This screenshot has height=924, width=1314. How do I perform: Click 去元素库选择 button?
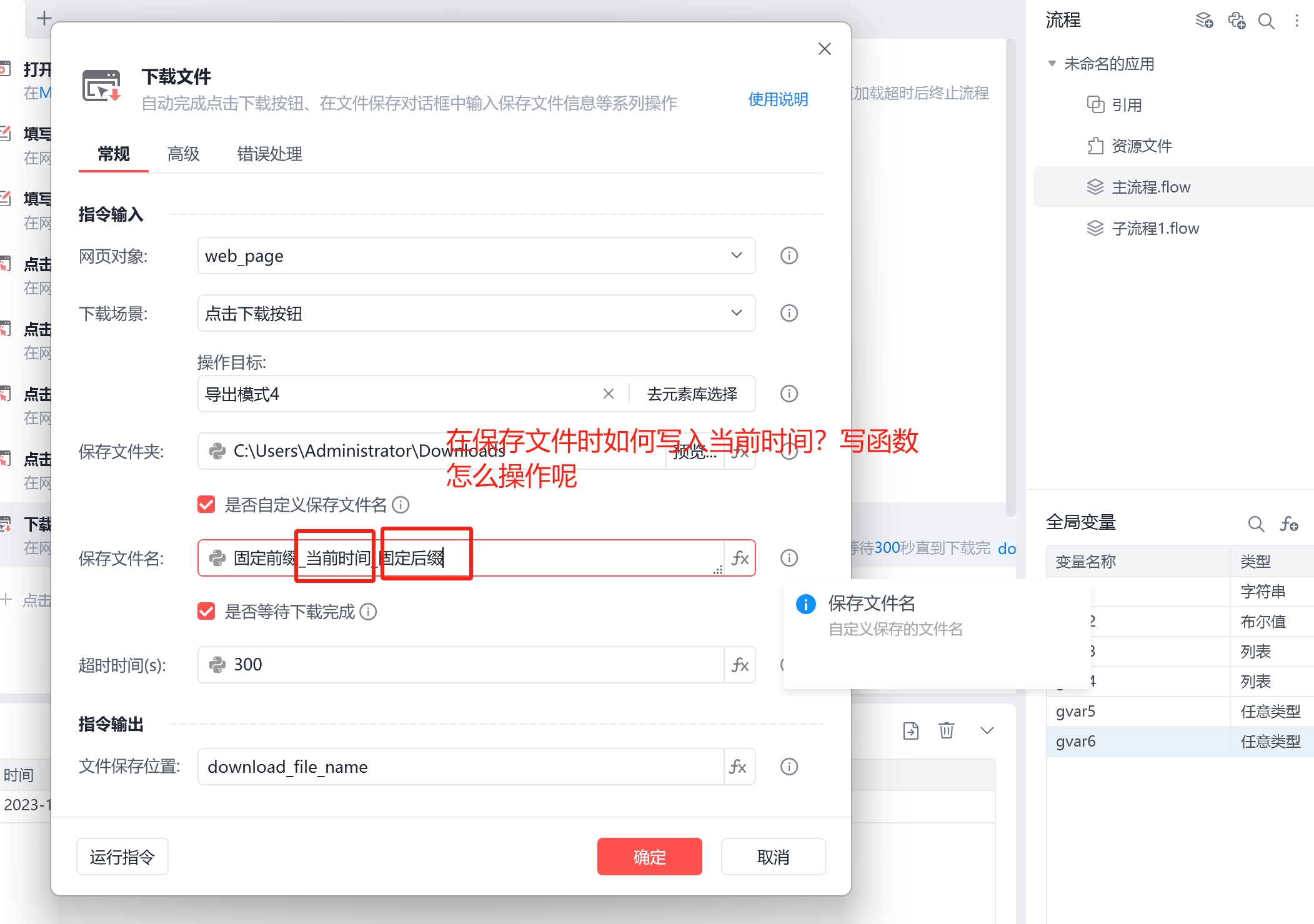point(692,394)
